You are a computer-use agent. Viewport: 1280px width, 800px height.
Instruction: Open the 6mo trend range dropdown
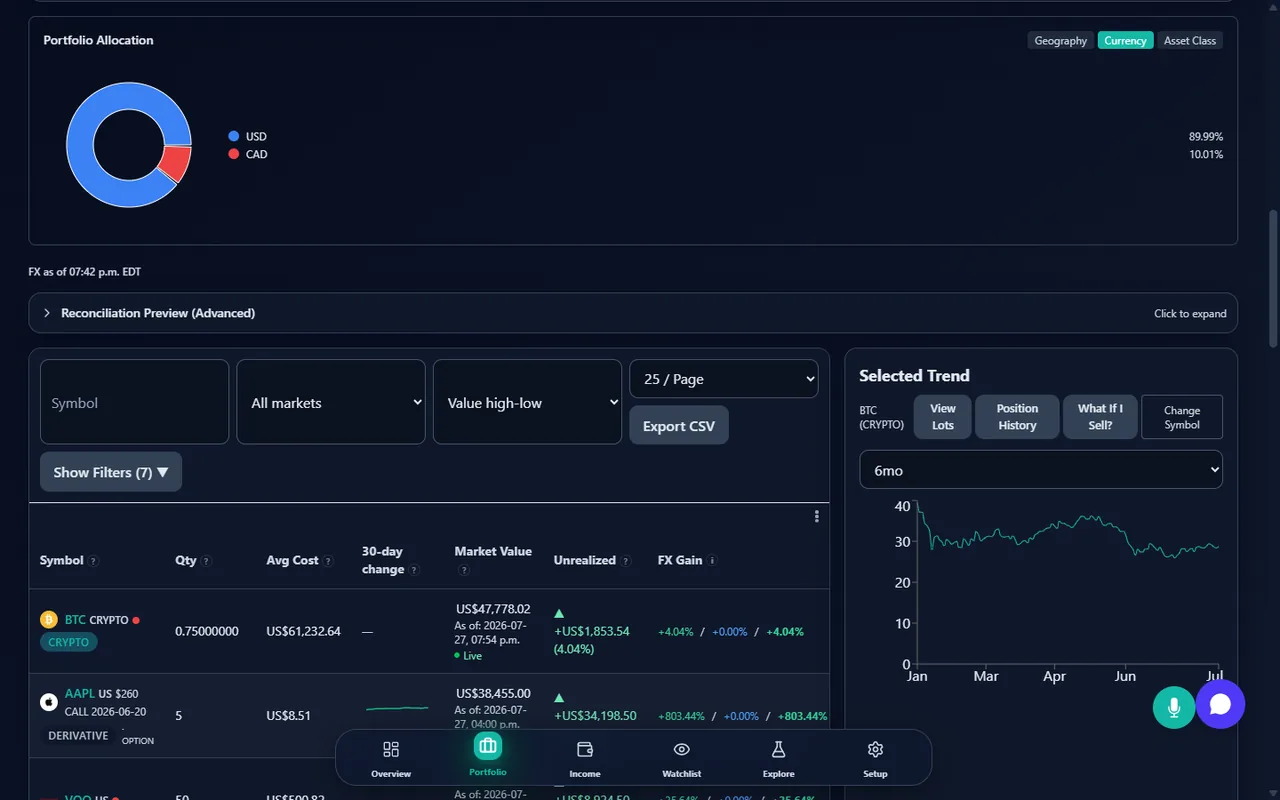coord(1041,470)
